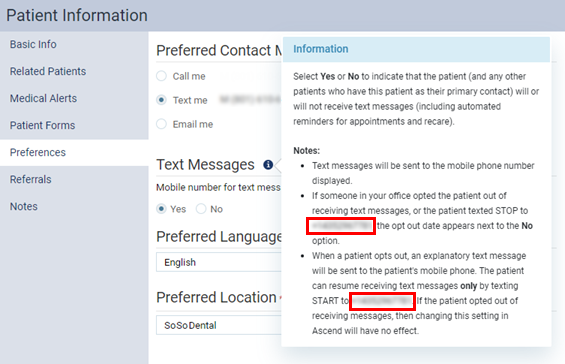
Task: Select the Email me radio button
Action: [161, 124]
